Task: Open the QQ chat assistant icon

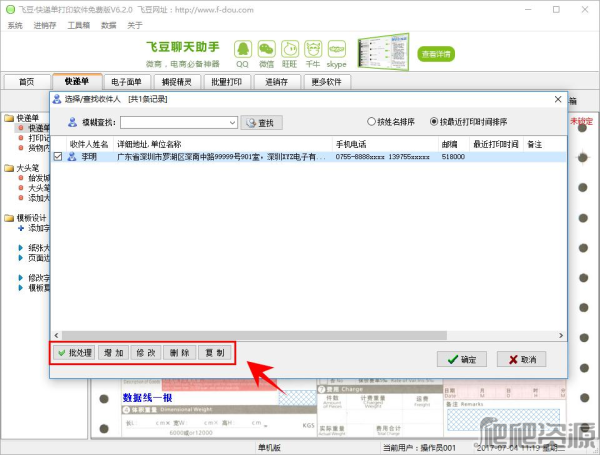Action: pos(243,49)
